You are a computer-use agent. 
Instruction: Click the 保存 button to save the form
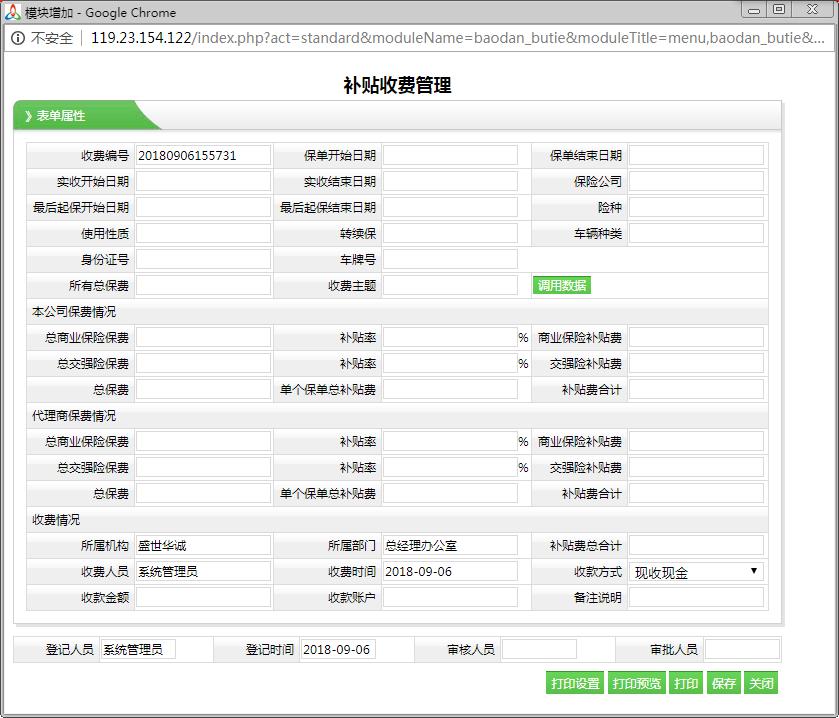(722, 682)
